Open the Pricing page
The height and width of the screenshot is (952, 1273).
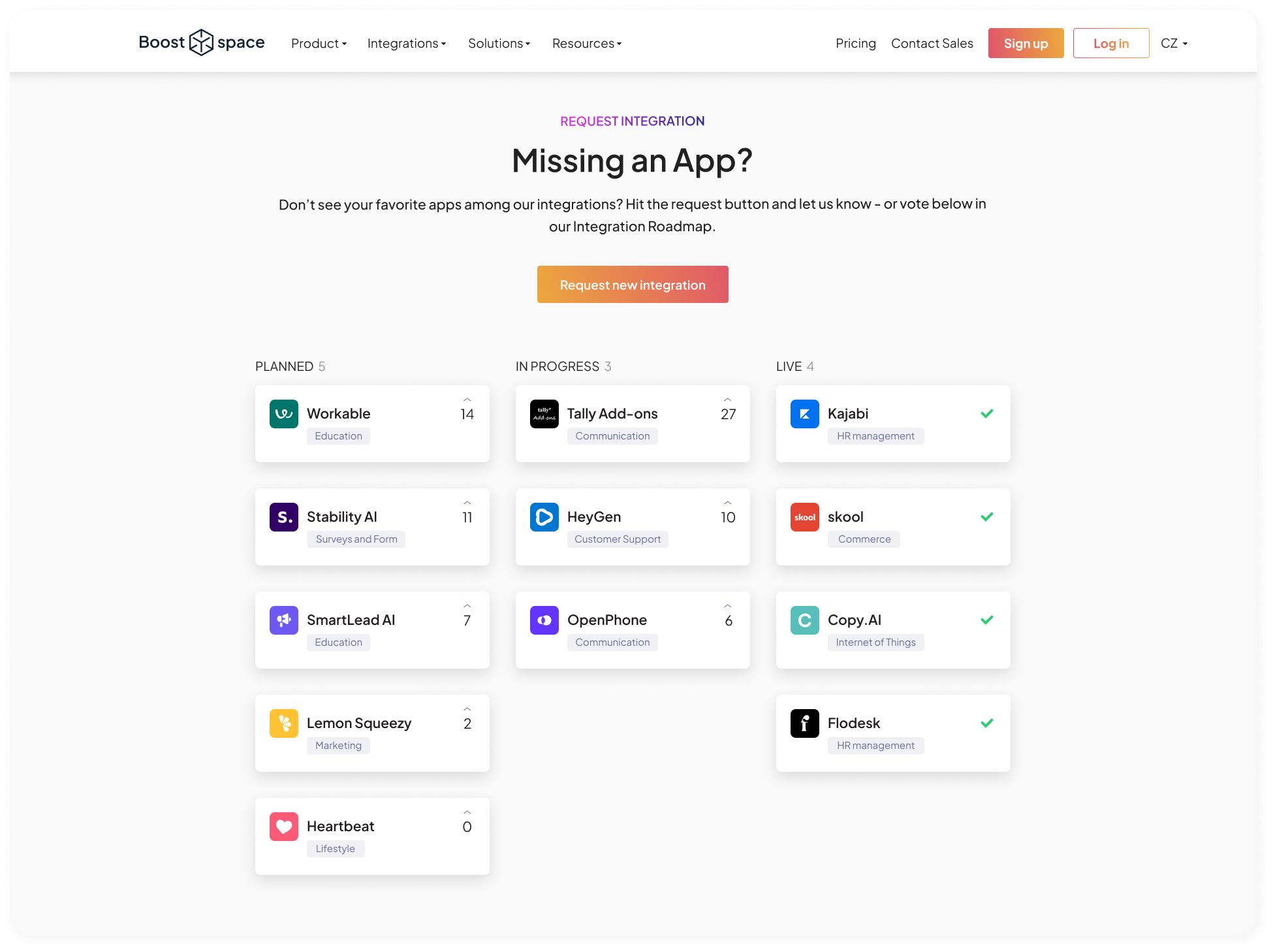855,43
